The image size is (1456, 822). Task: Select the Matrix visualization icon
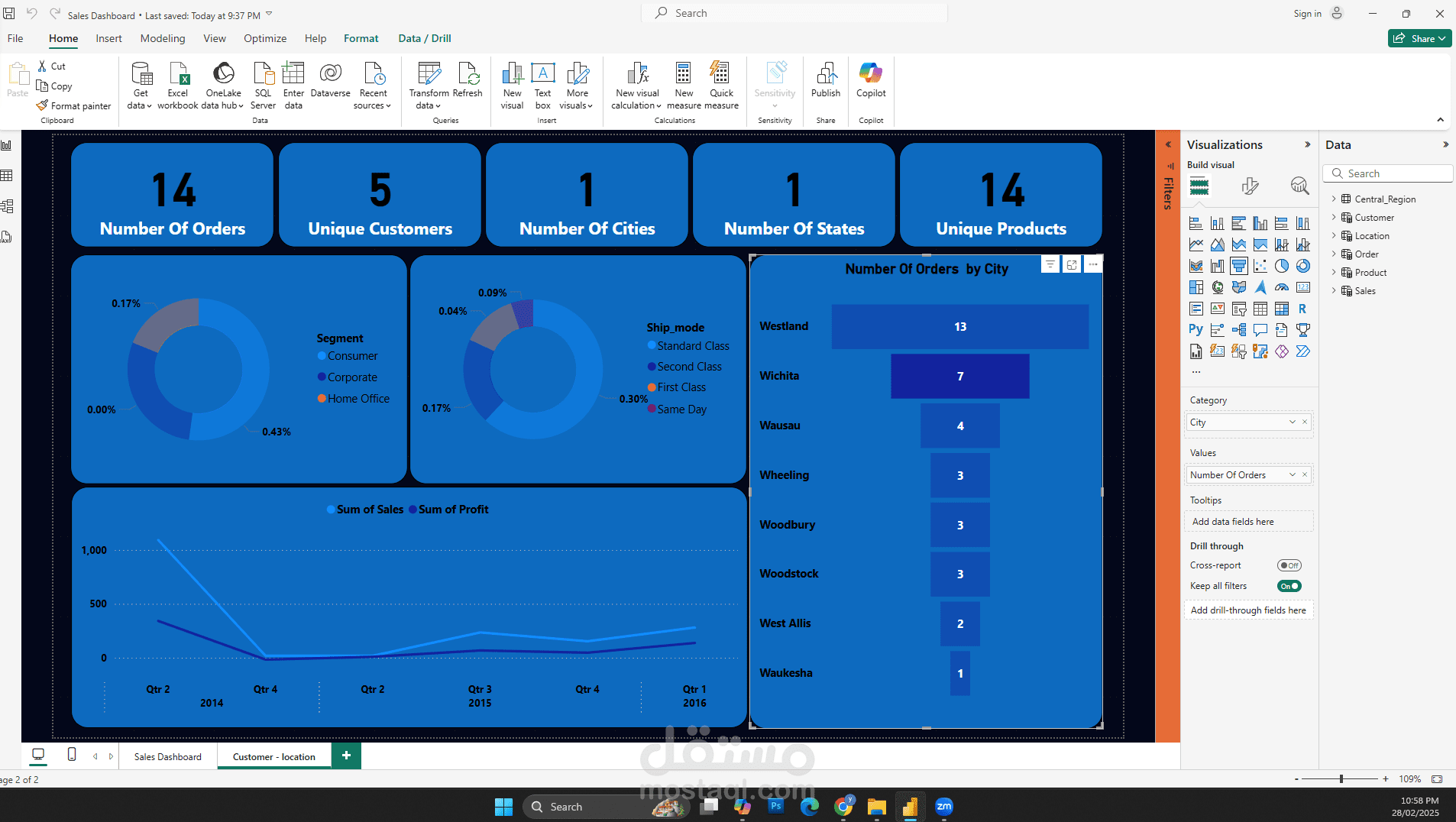coord(1282,309)
